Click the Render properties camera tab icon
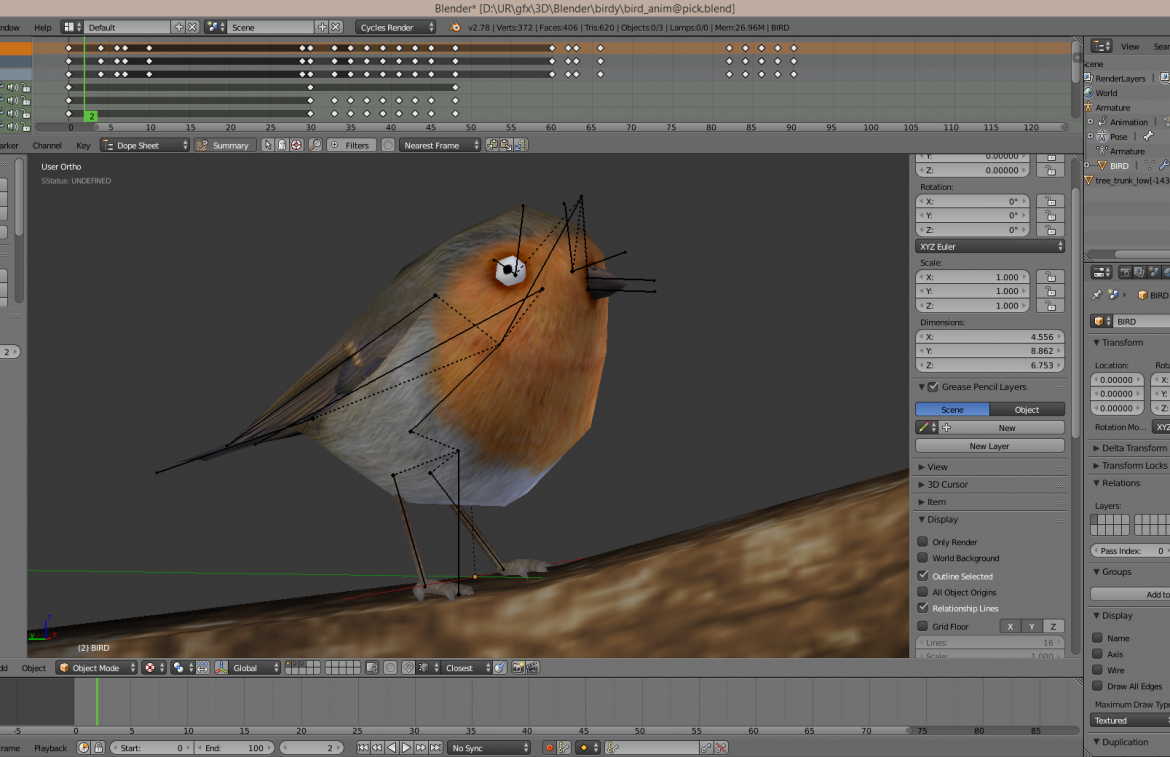The width and height of the screenshot is (1170, 757). coord(1125,273)
